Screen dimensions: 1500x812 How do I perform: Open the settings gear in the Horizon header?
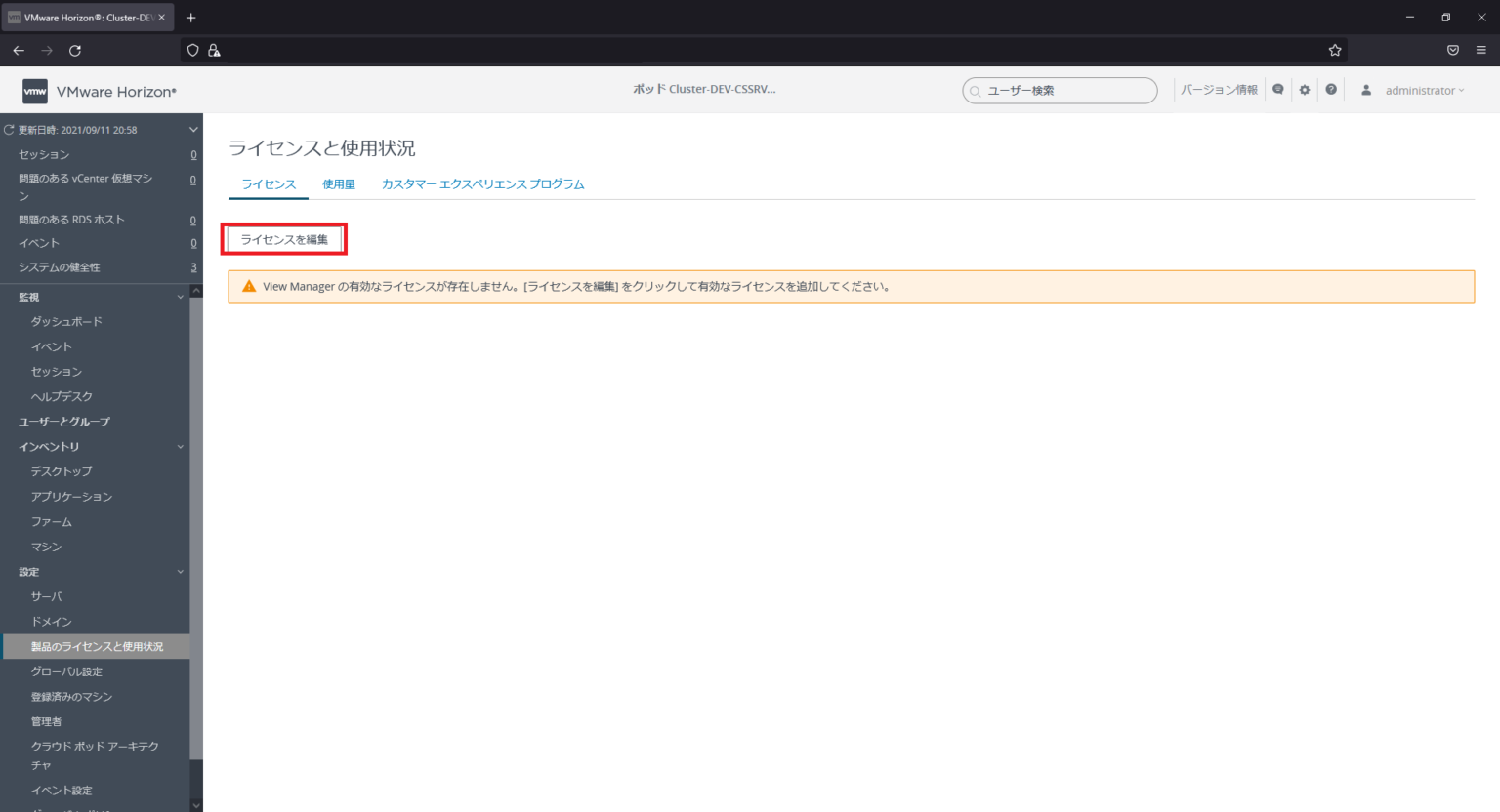(x=1305, y=89)
